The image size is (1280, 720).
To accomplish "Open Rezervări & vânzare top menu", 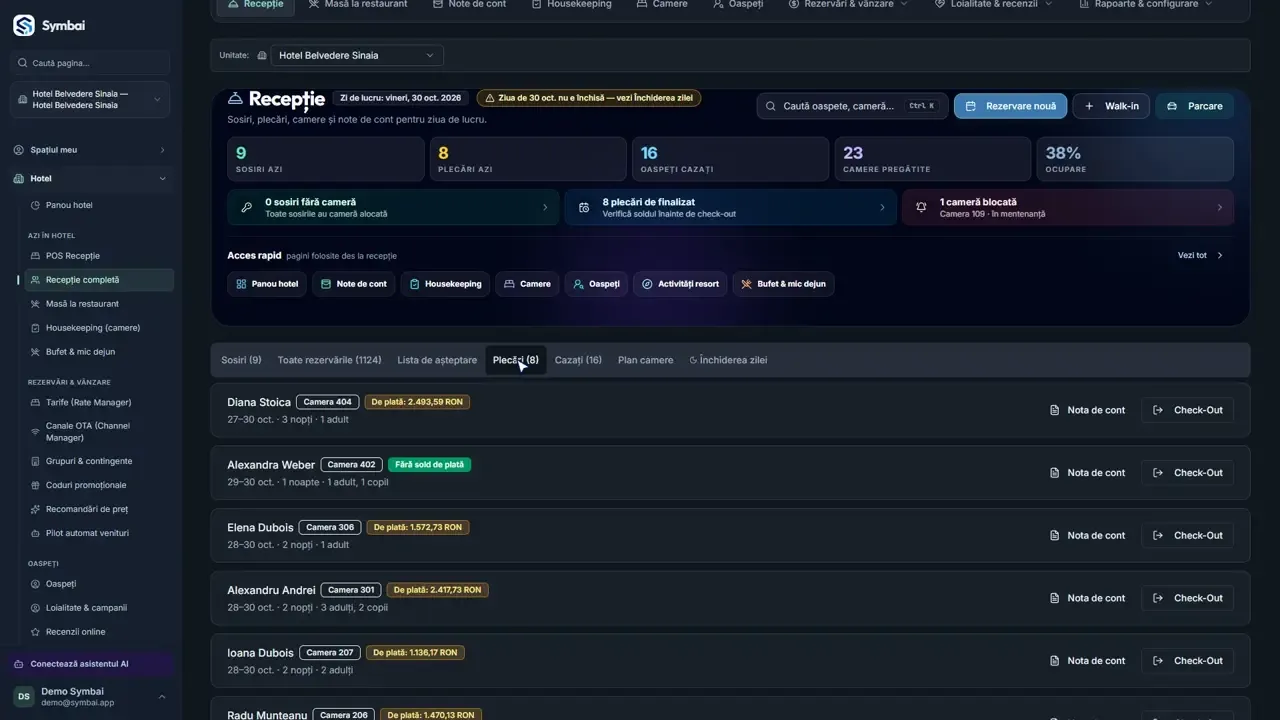I will coord(848,5).
